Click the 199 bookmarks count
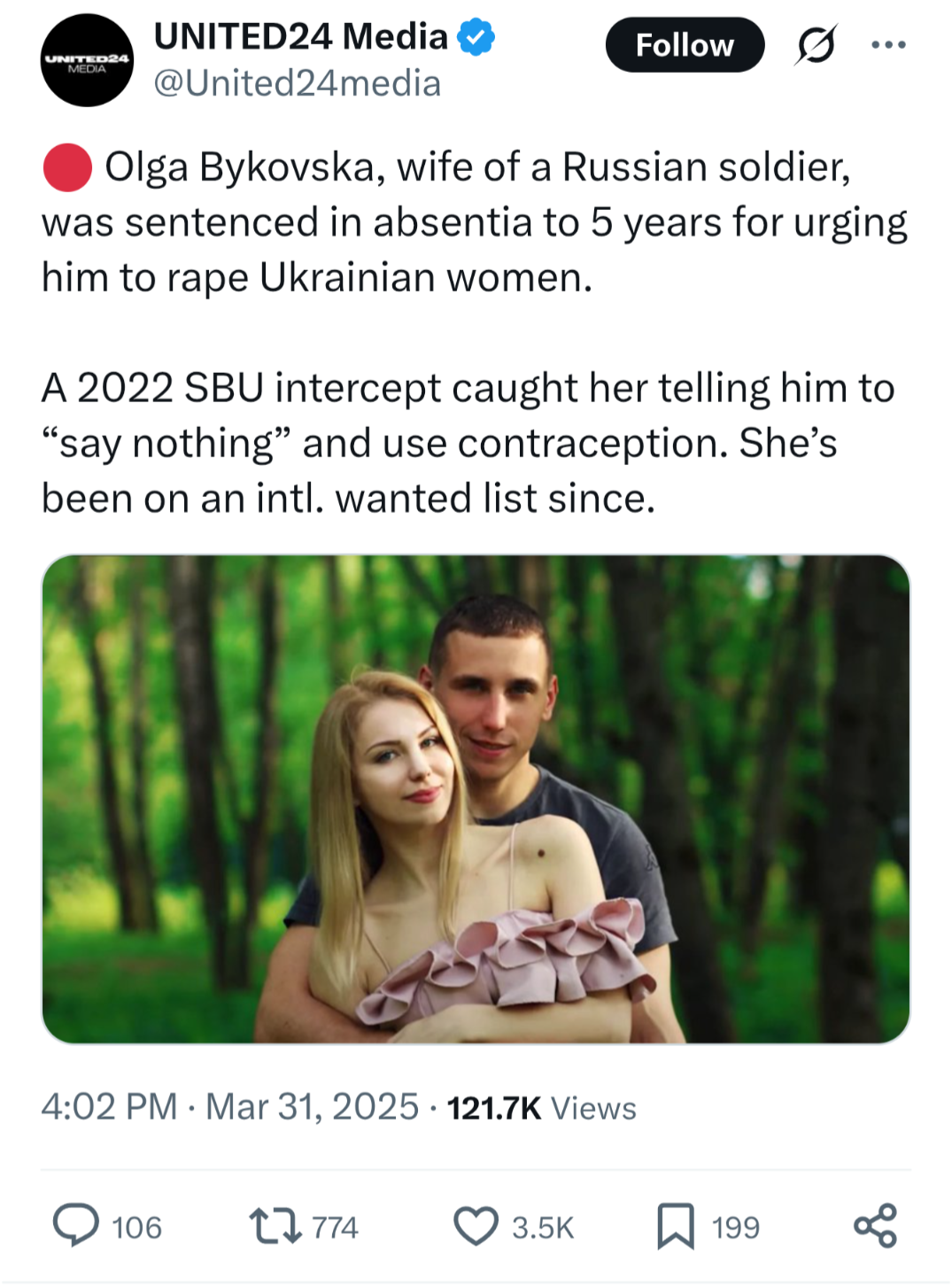The height and width of the screenshot is (1287, 952). pyautogui.click(x=736, y=1228)
